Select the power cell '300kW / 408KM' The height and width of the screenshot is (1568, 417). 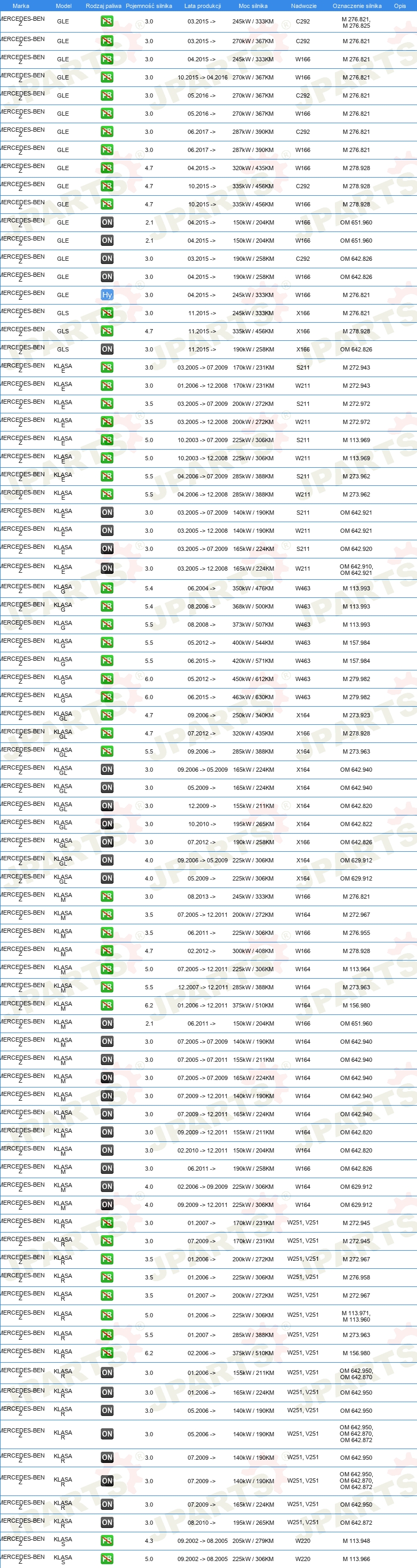tap(253, 951)
